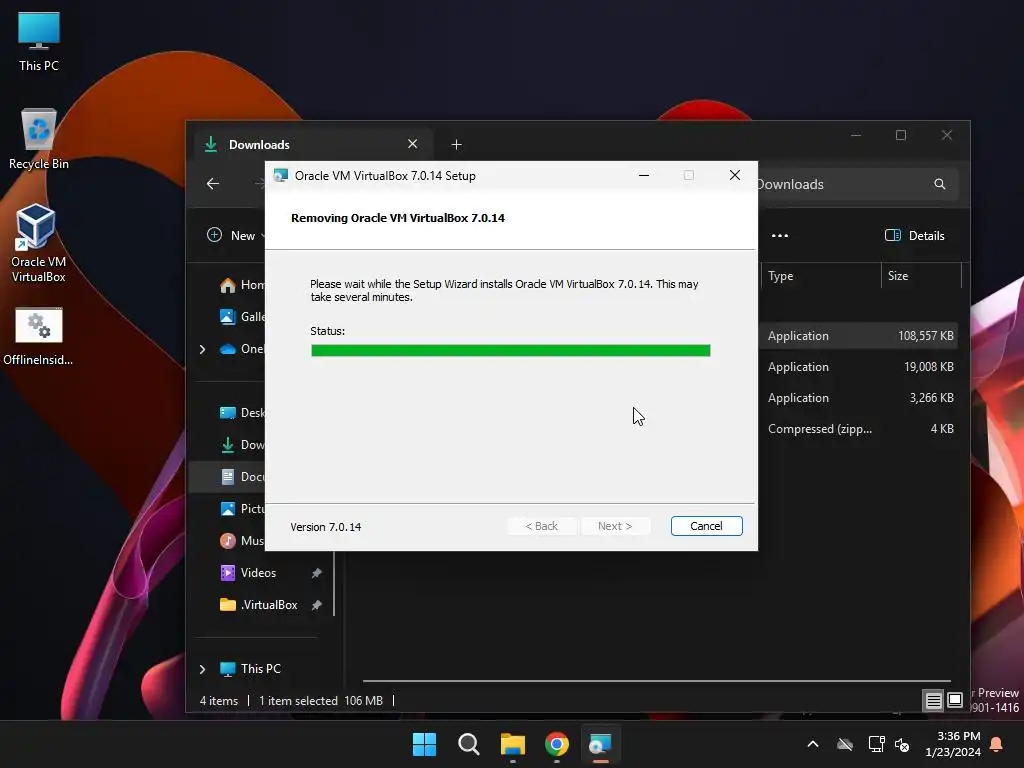
Task: Click search icon in Downloads search box
Action: [x=939, y=184]
